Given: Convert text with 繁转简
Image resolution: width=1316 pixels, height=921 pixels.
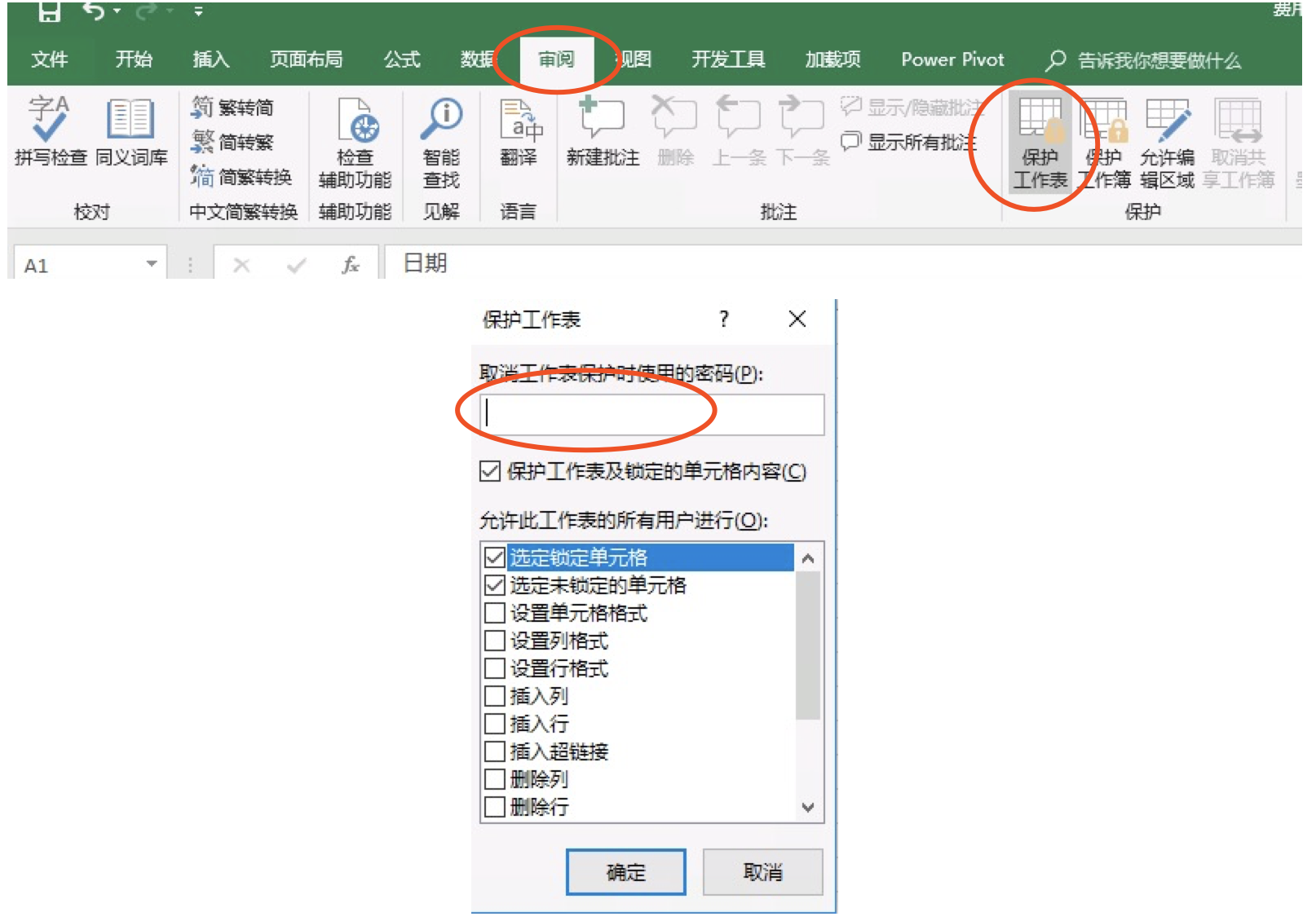Looking at the screenshot, I should 233,107.
